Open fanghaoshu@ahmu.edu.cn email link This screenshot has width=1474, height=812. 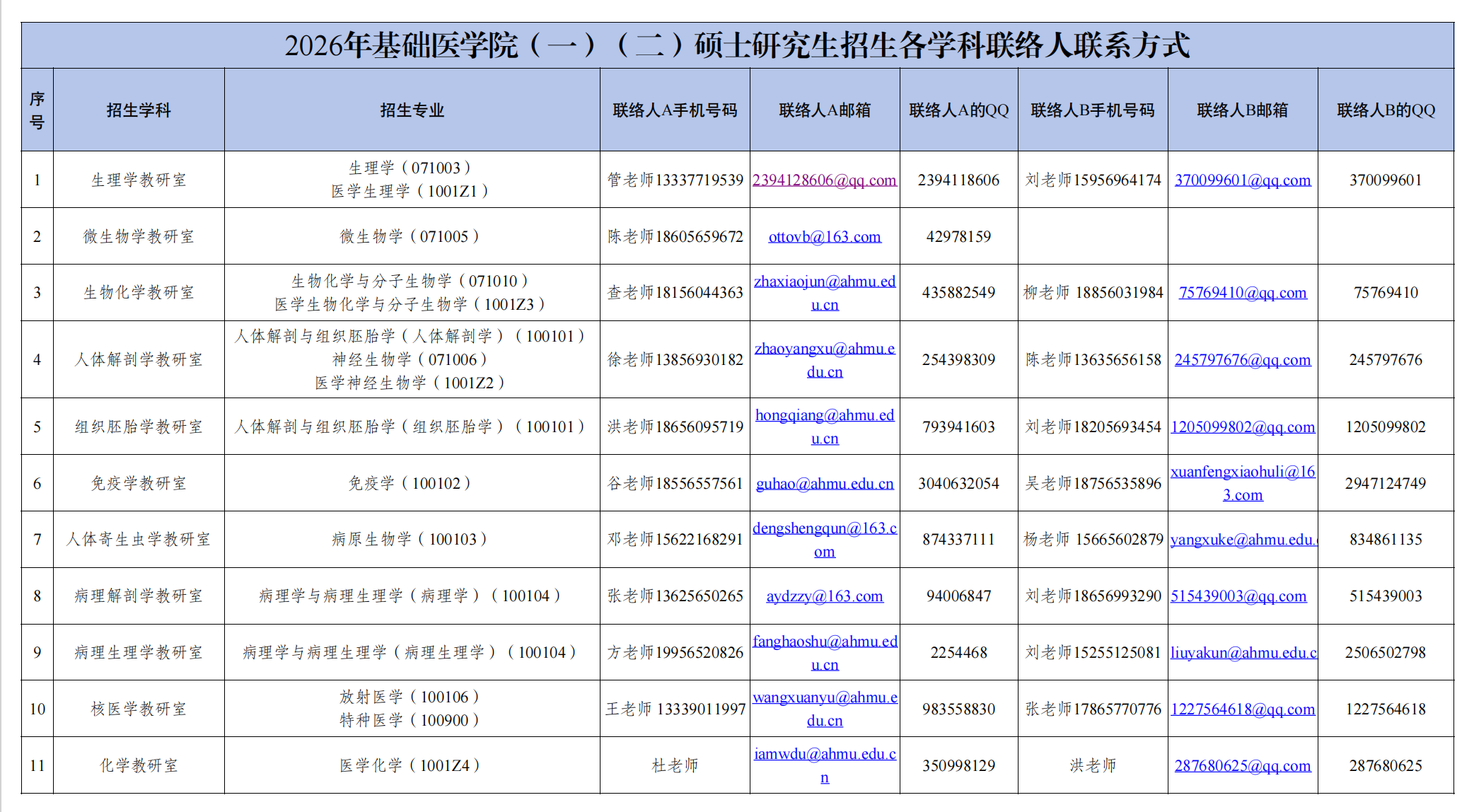pos(824,642)
